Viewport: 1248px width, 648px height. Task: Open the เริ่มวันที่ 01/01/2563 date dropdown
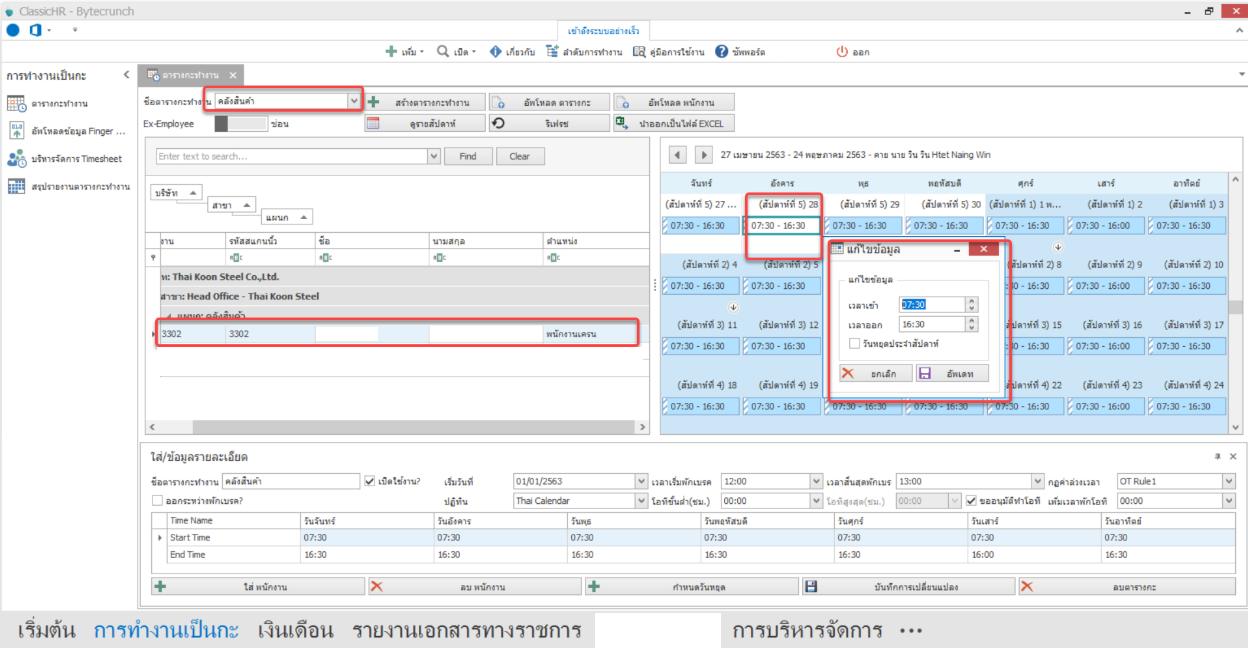coord(641,481)
